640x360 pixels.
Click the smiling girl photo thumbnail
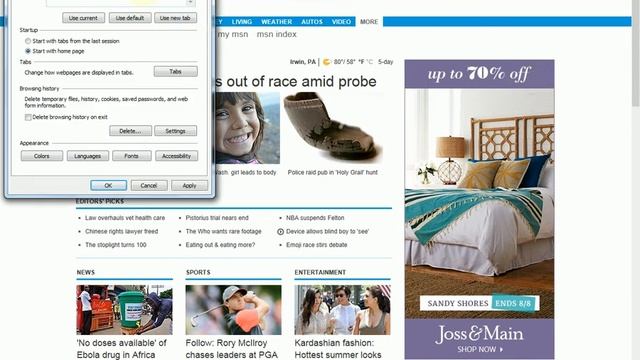(x=248, y=128)
